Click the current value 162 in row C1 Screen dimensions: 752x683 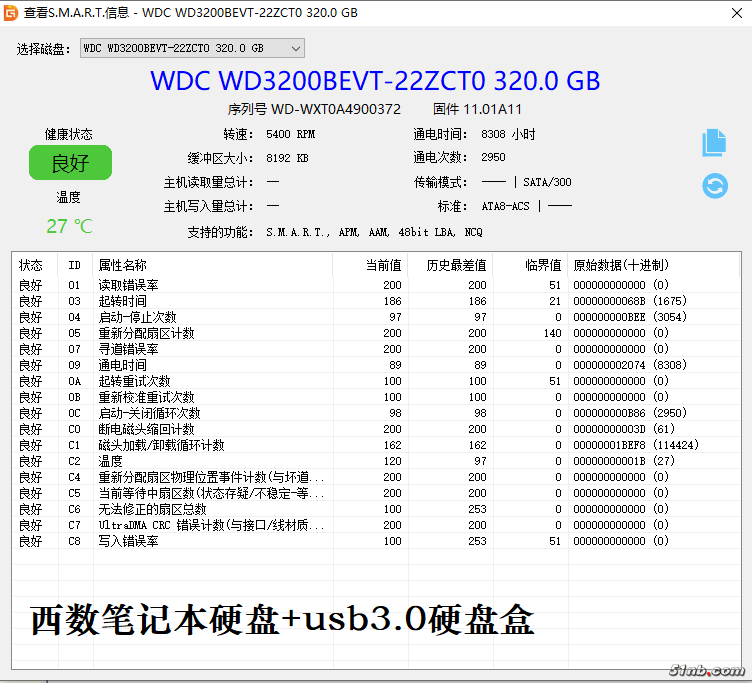[392, 445]
